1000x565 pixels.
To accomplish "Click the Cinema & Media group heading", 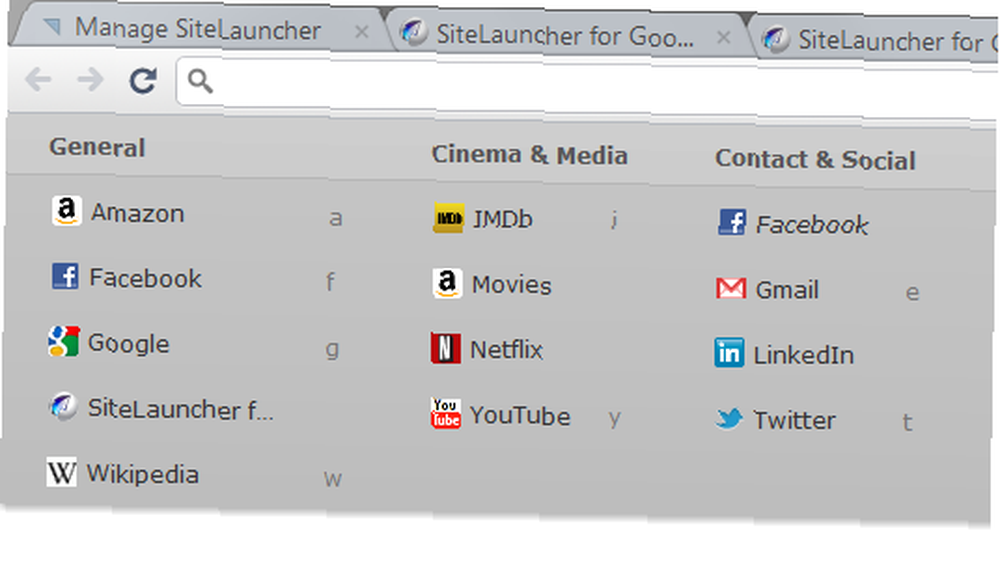I will (x=530, y=155).
